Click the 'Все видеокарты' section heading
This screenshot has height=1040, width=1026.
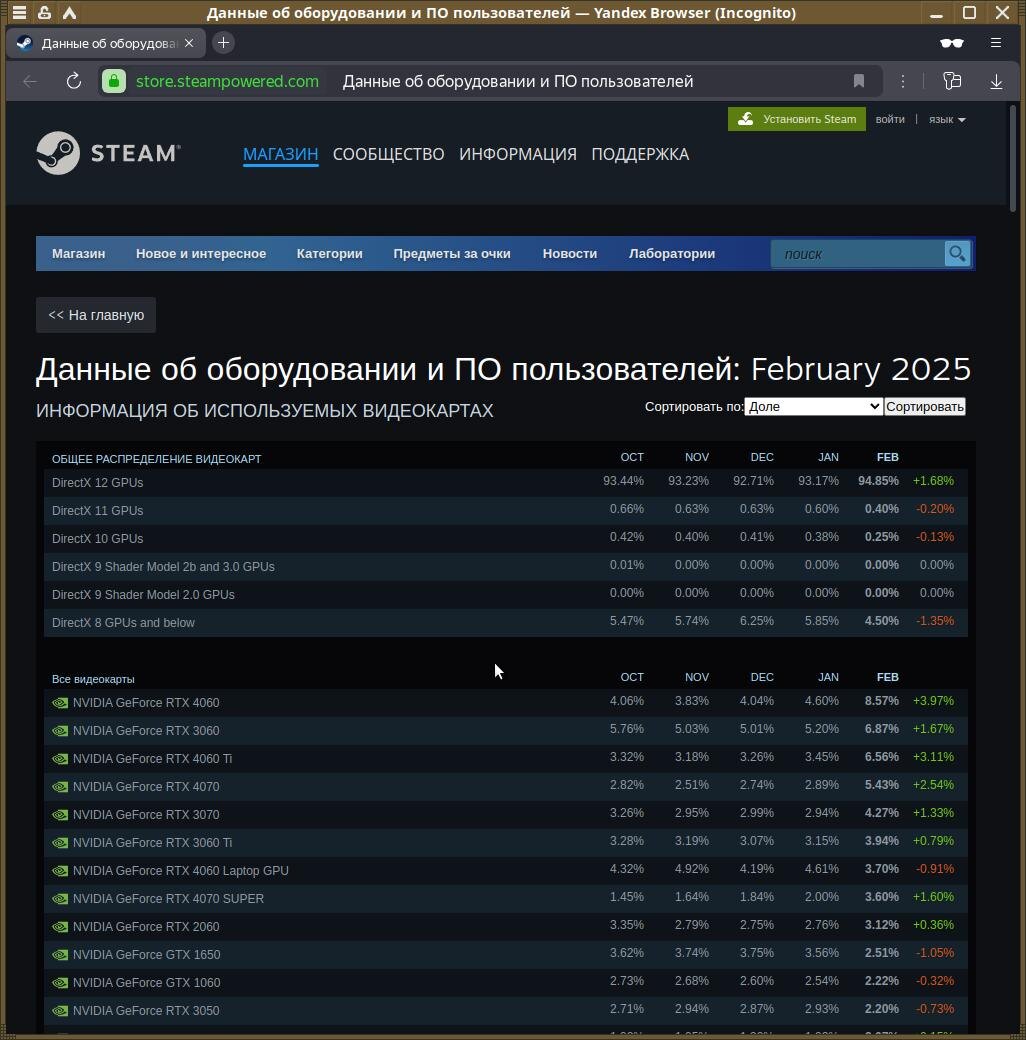[94, 679]
